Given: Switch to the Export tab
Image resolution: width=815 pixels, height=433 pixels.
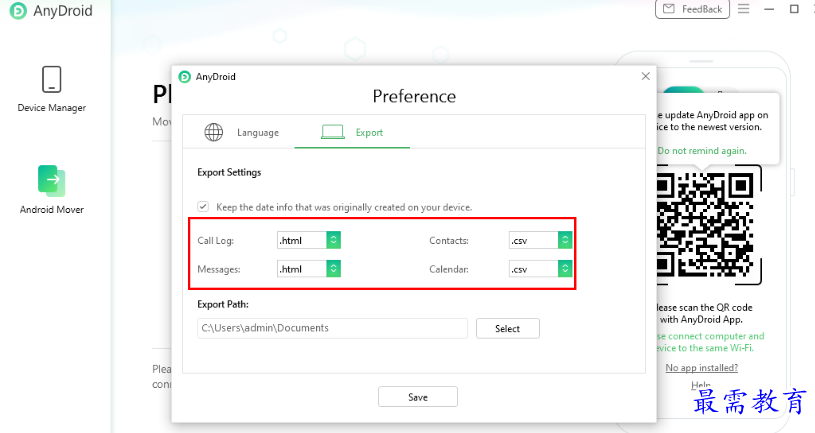Looking at the screenshot, I should point(352,133).
